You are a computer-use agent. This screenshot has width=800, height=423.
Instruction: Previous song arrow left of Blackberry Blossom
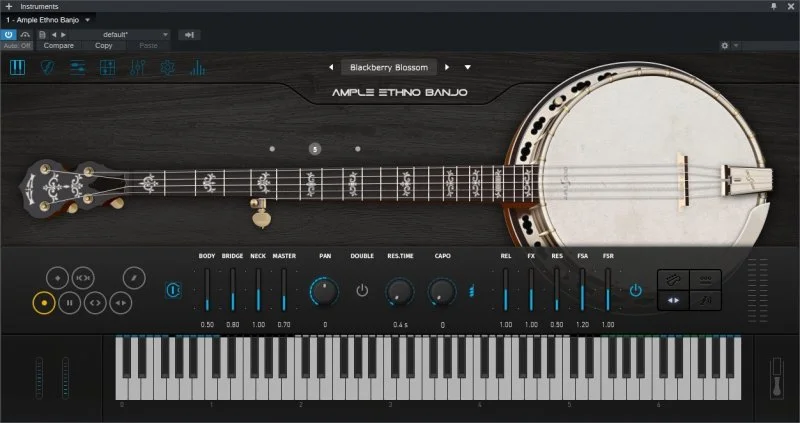(331, 67)
